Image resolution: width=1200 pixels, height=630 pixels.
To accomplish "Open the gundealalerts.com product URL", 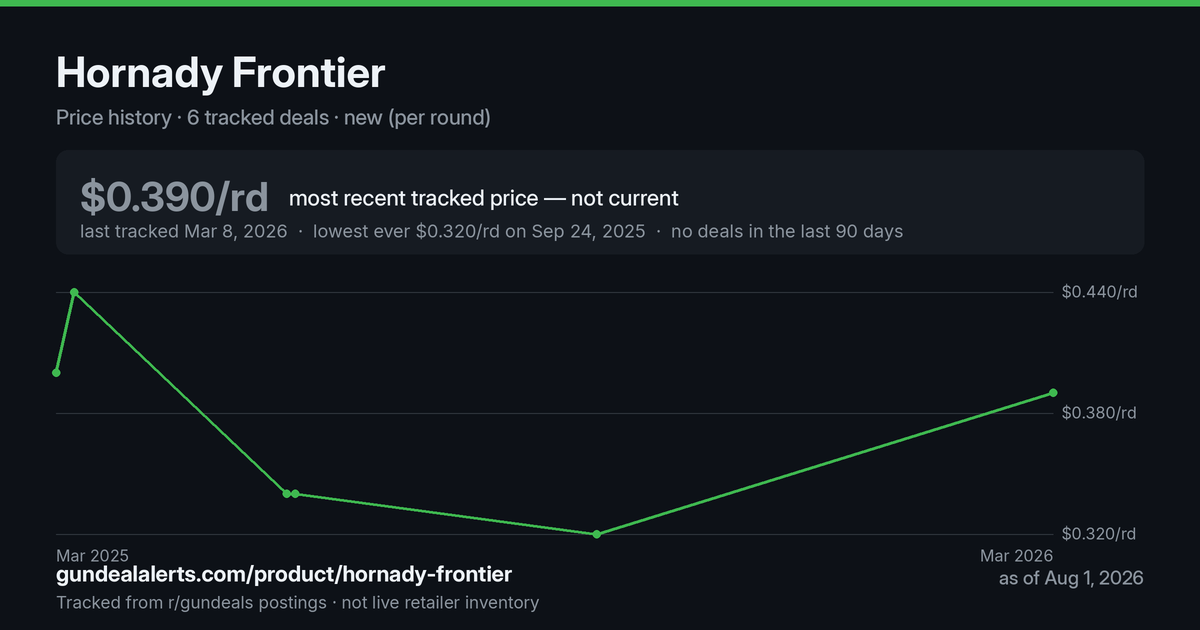I will [x=284, y=574].
